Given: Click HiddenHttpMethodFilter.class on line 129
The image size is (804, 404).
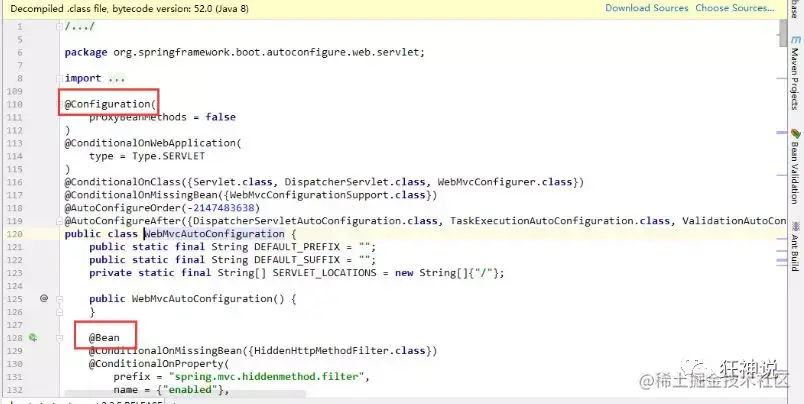Looking at the screenshot, I should pos(339,351).
